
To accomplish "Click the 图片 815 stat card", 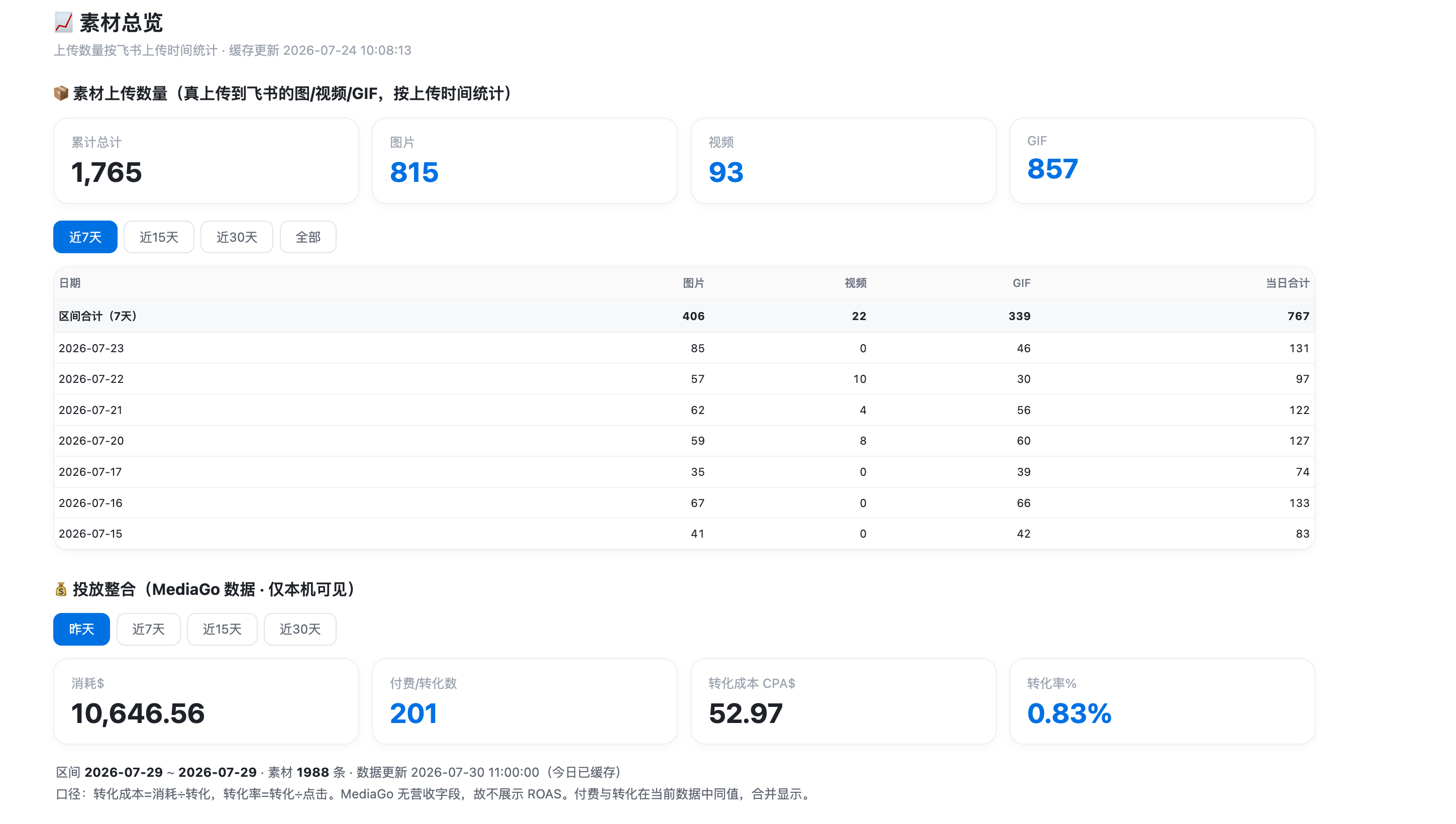I will tap(525, 161).
